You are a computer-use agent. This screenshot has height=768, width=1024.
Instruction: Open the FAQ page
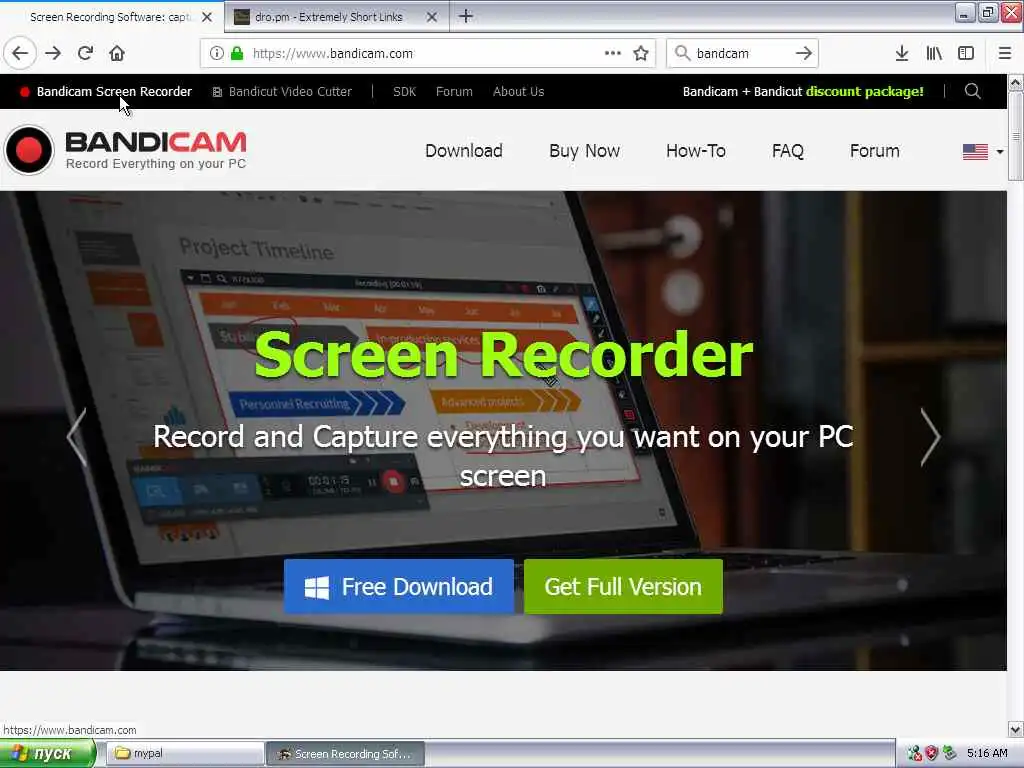click(788, 151)
